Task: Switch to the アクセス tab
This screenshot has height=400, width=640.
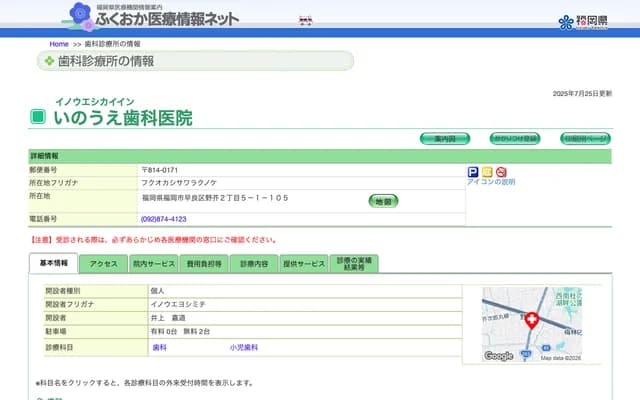Action: coord(104,264)
